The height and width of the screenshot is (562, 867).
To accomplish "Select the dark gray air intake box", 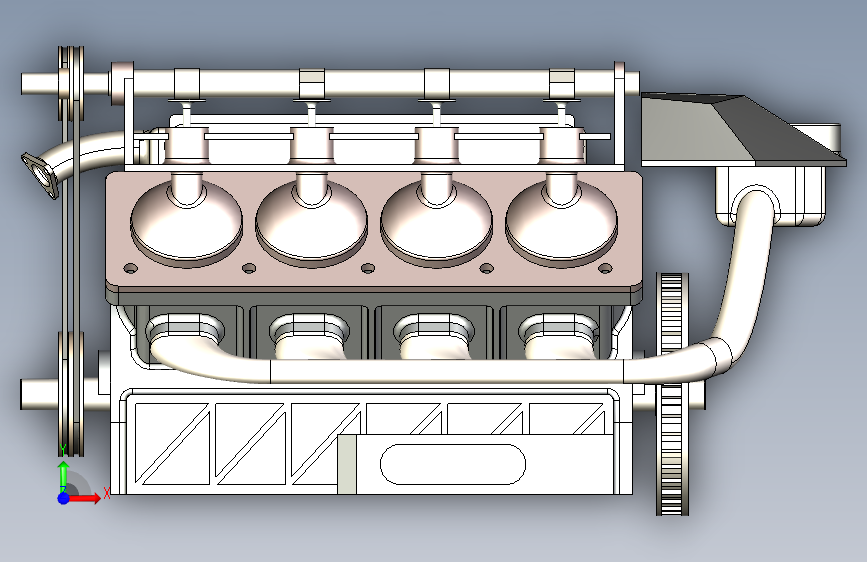I will tap(743, 130).
